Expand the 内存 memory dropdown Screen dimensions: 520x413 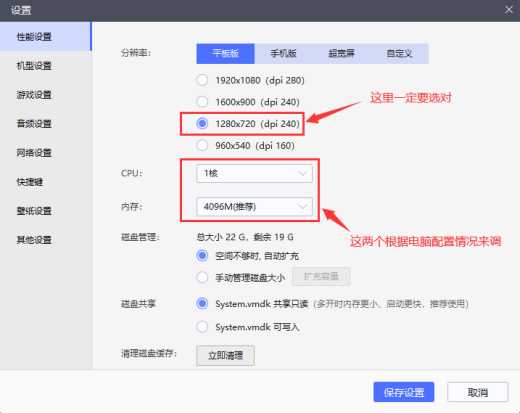click(254, 207)
